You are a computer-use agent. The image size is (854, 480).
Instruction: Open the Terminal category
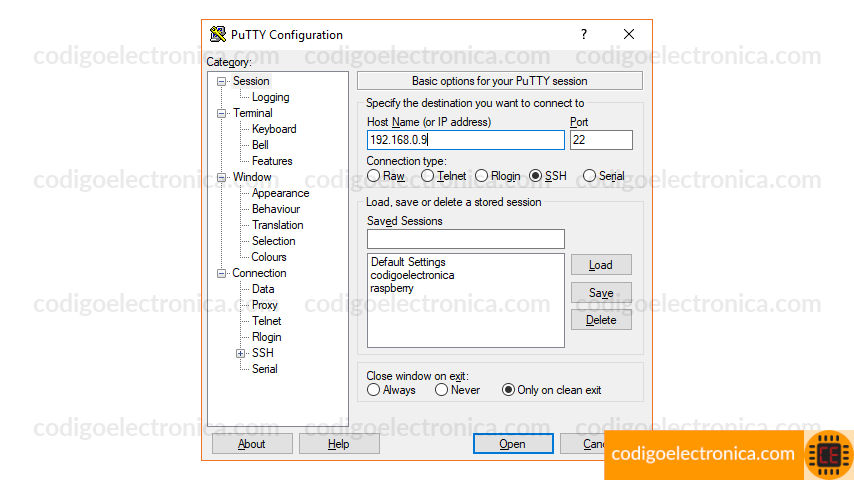253,113
